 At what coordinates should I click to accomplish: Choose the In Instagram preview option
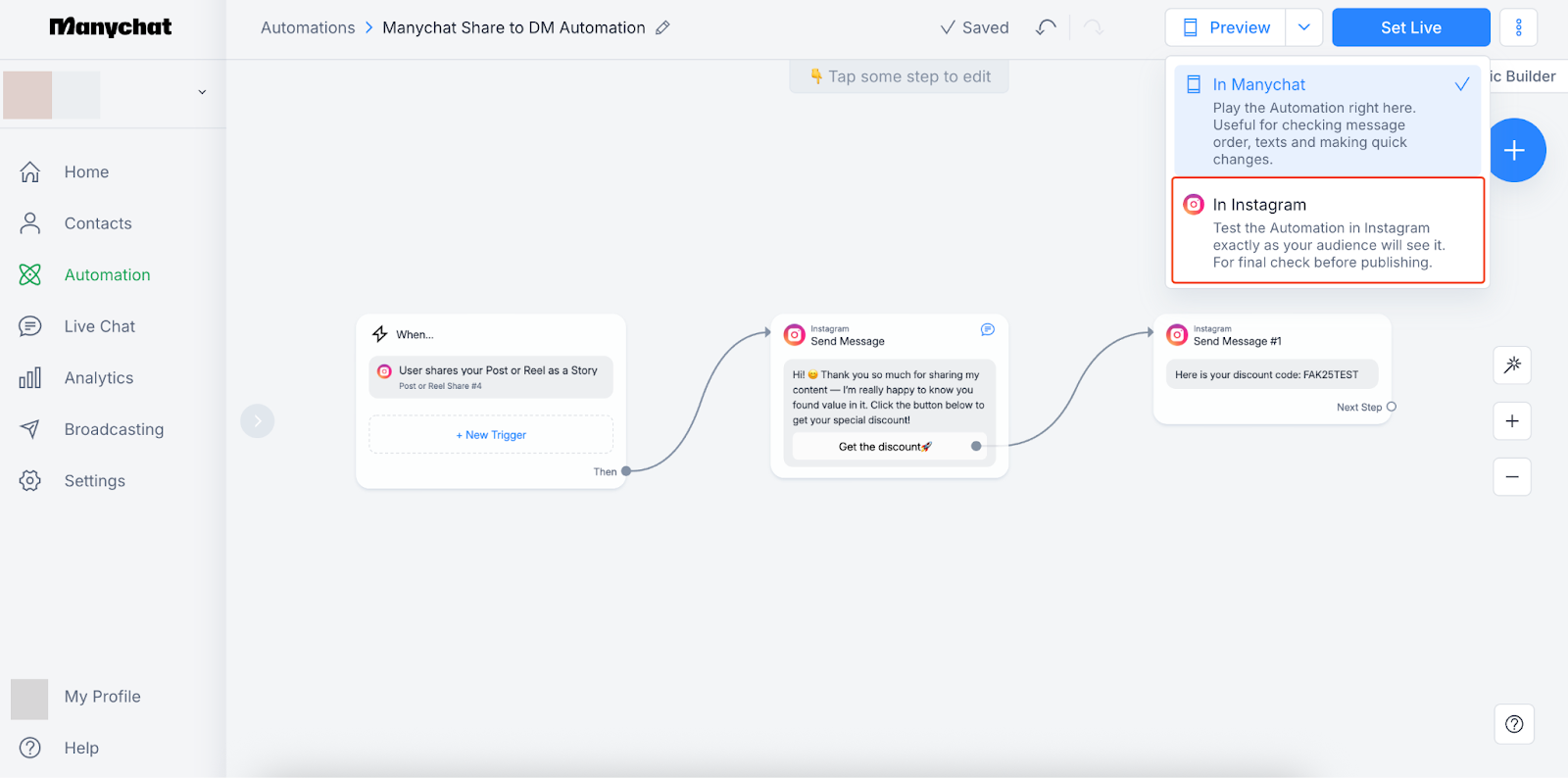[1328, 231]
